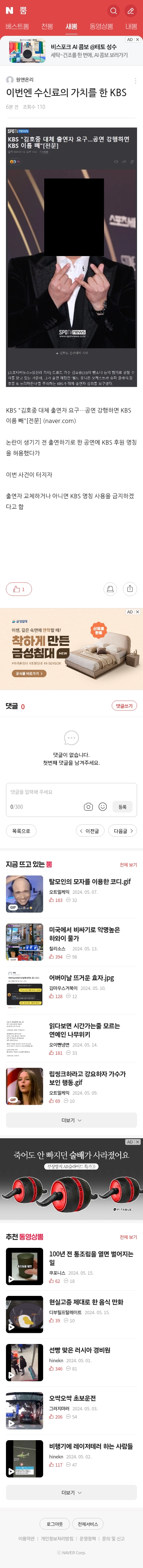
Task: Open 탈모인의 모자를 이용한 코디 thumbnail
Action: (24, 893)
